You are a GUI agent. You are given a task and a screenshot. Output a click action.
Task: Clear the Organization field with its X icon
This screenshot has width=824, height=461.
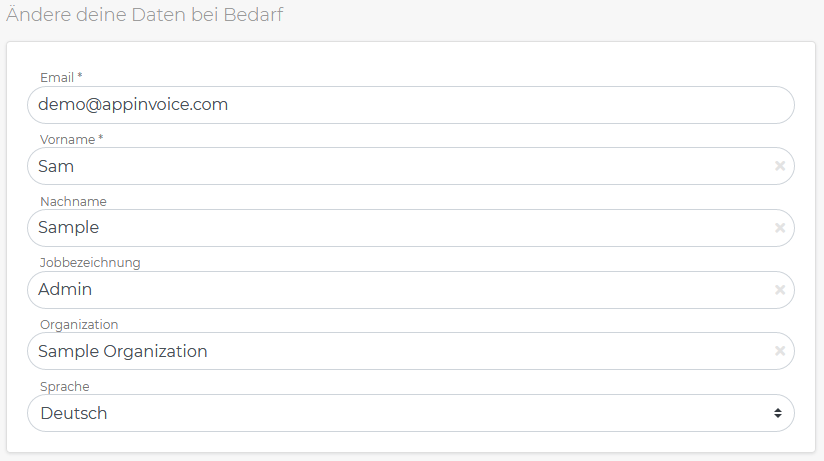pos(780,351)
